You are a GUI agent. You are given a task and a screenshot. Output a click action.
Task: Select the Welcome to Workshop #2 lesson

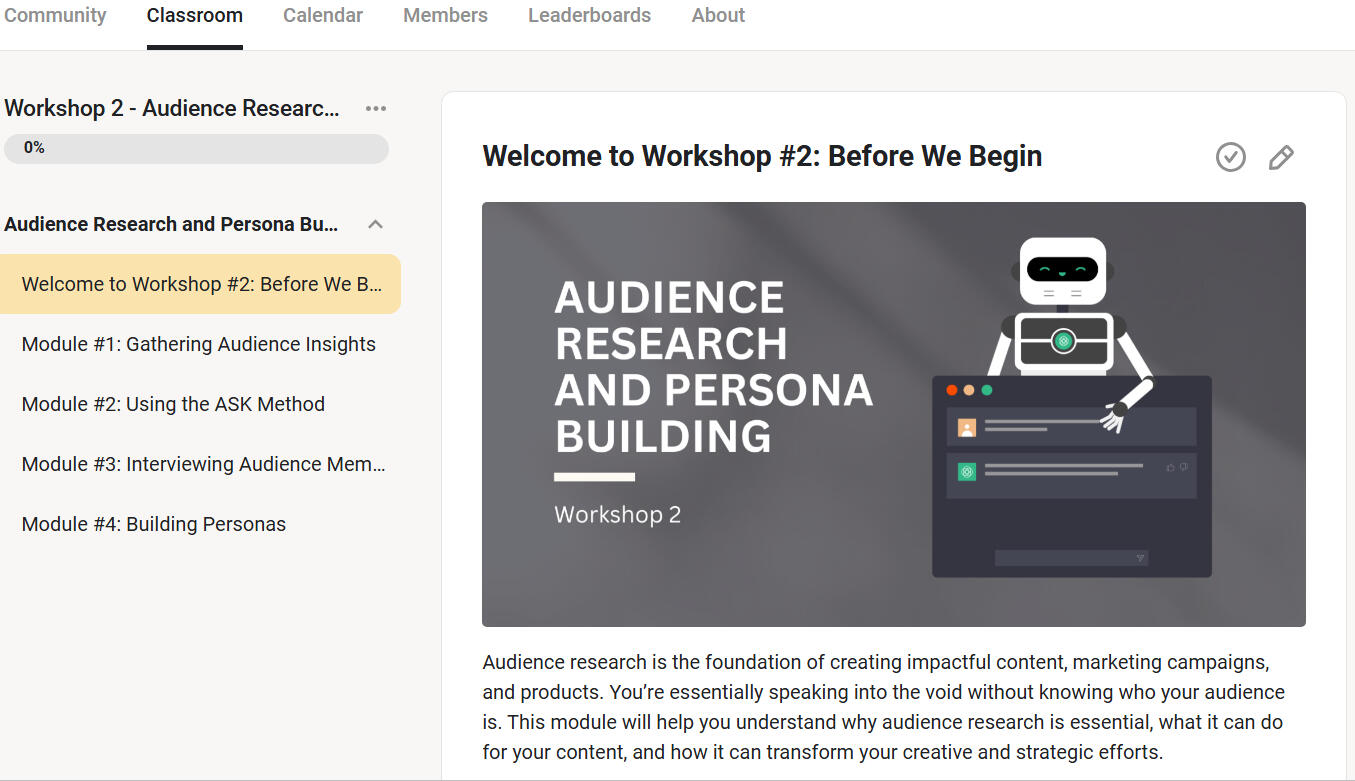point(201,284)
